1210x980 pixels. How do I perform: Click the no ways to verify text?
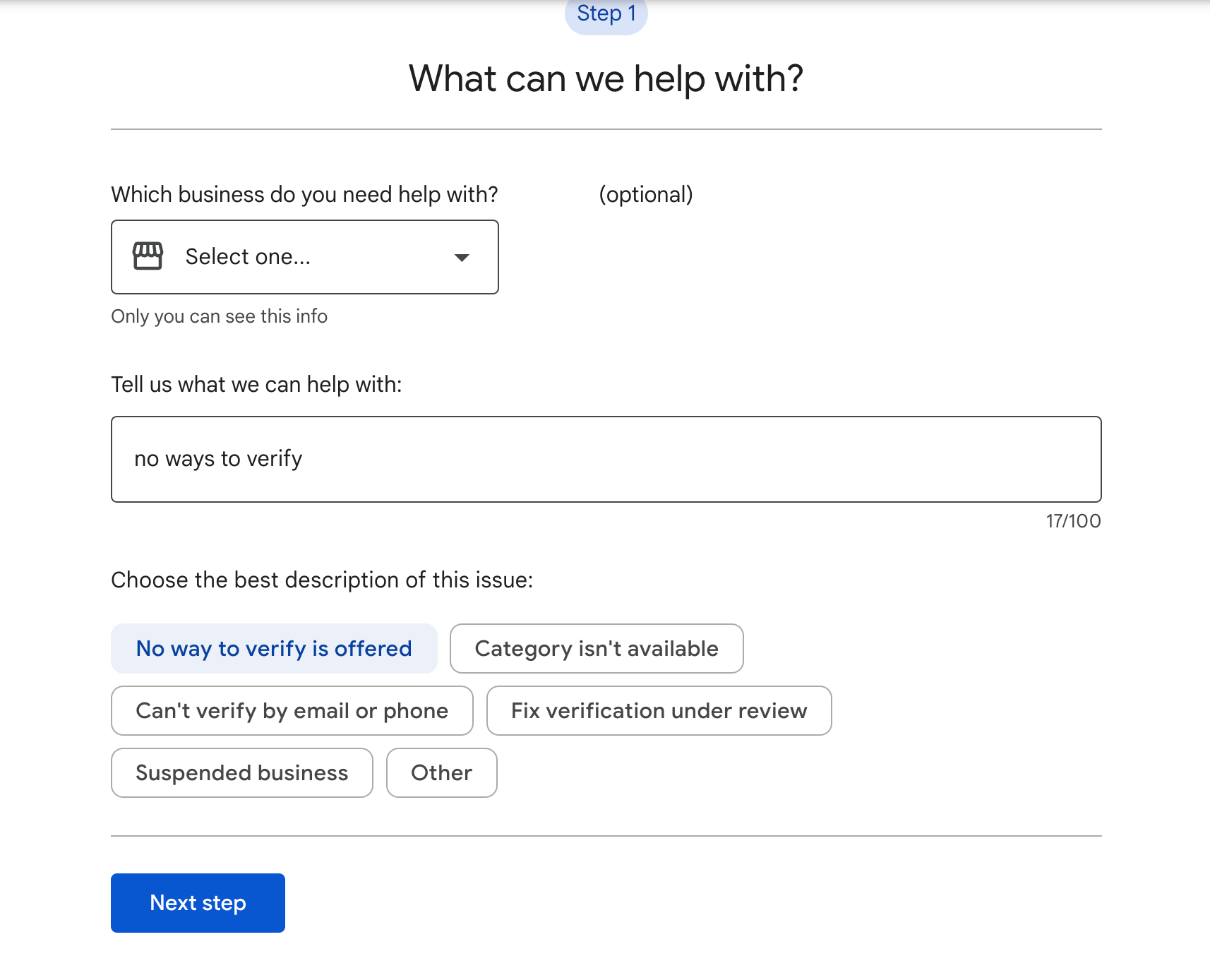218,458
